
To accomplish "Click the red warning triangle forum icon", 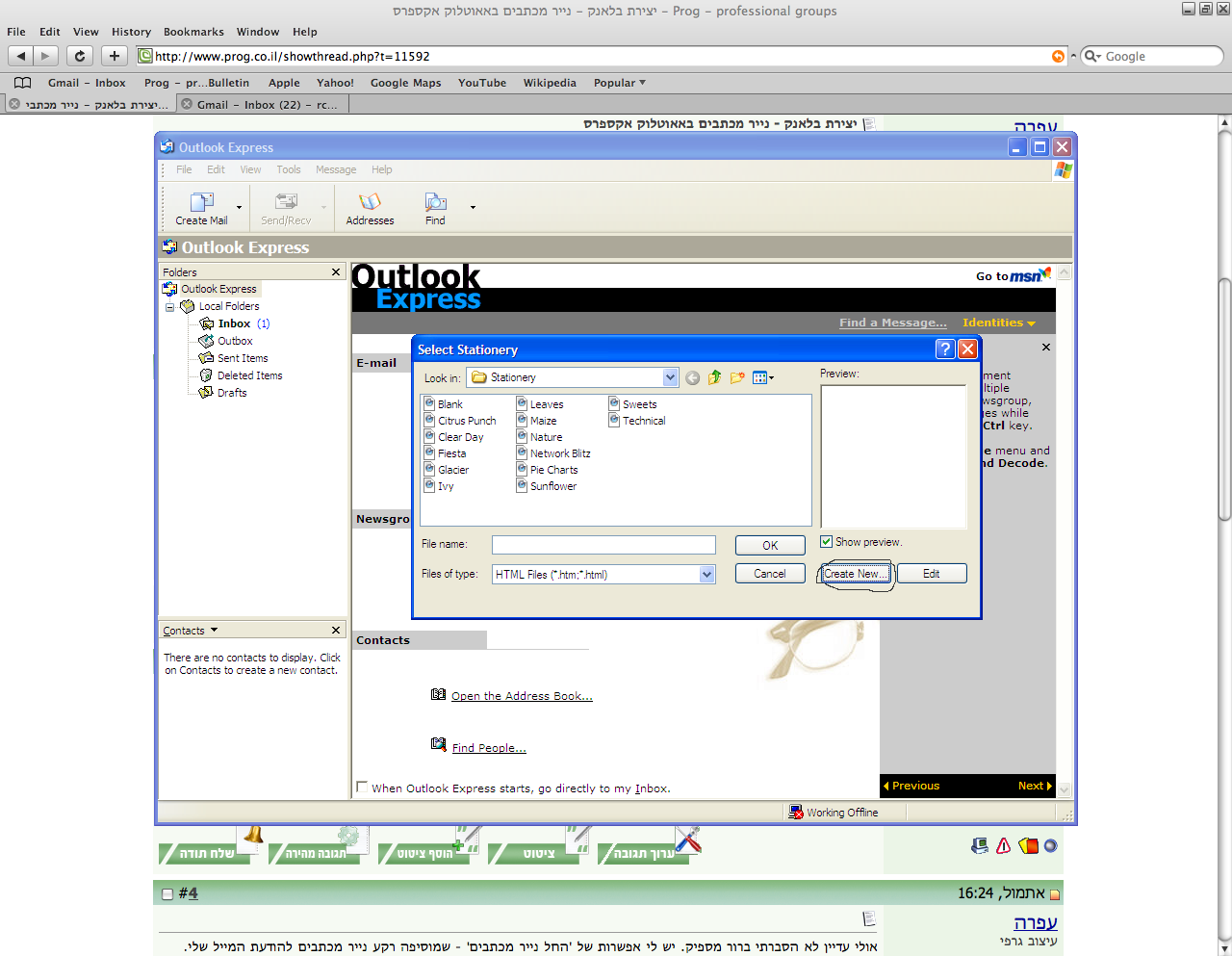I will (x=1004, y=845).
